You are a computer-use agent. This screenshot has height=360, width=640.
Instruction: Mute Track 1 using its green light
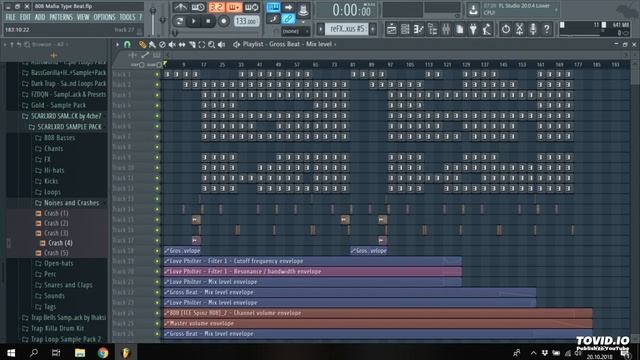(157, 74)
